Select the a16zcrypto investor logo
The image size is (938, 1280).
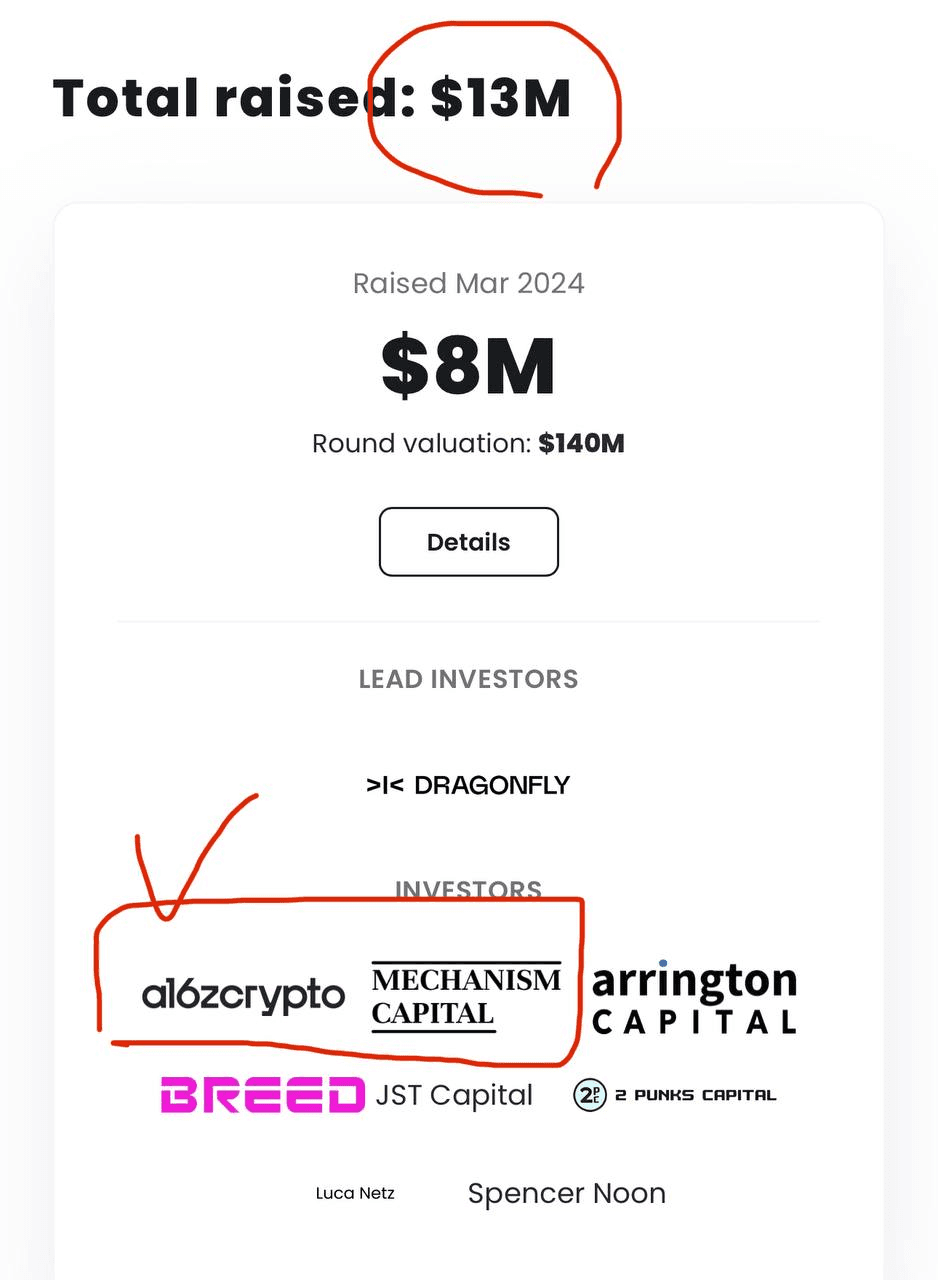(x=243, y=996)
